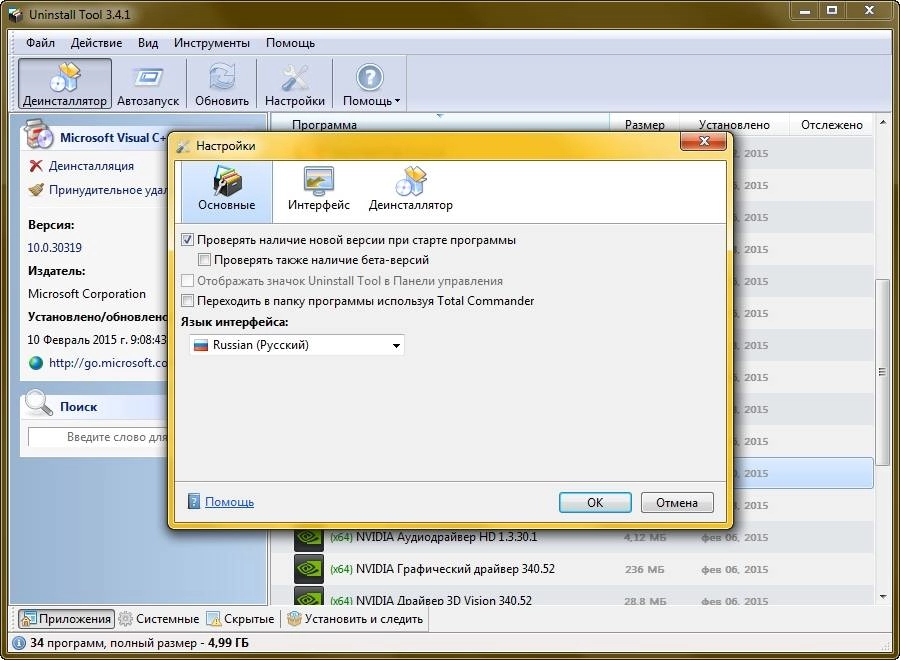Click the NVIDIA icon for Аудиодрайвер HD

309,538
